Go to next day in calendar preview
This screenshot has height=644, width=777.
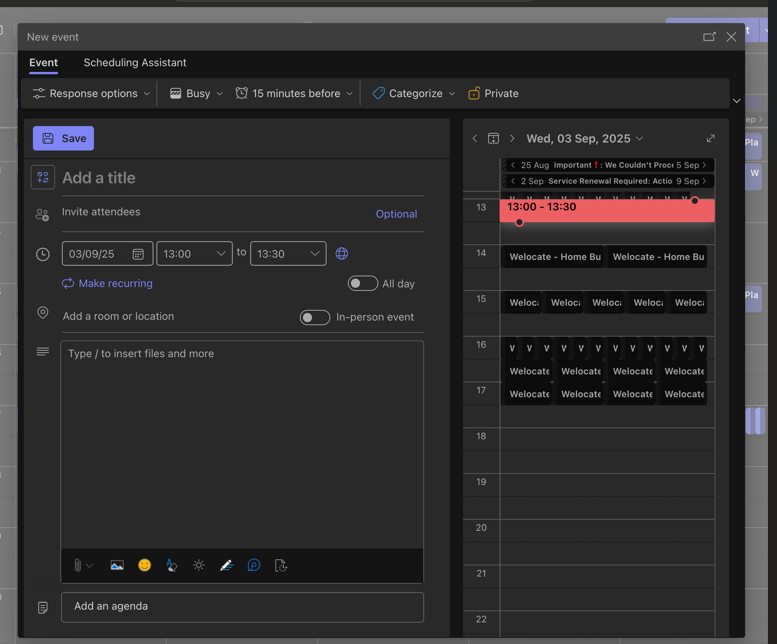pyautogui.click(x=512, y=139)
